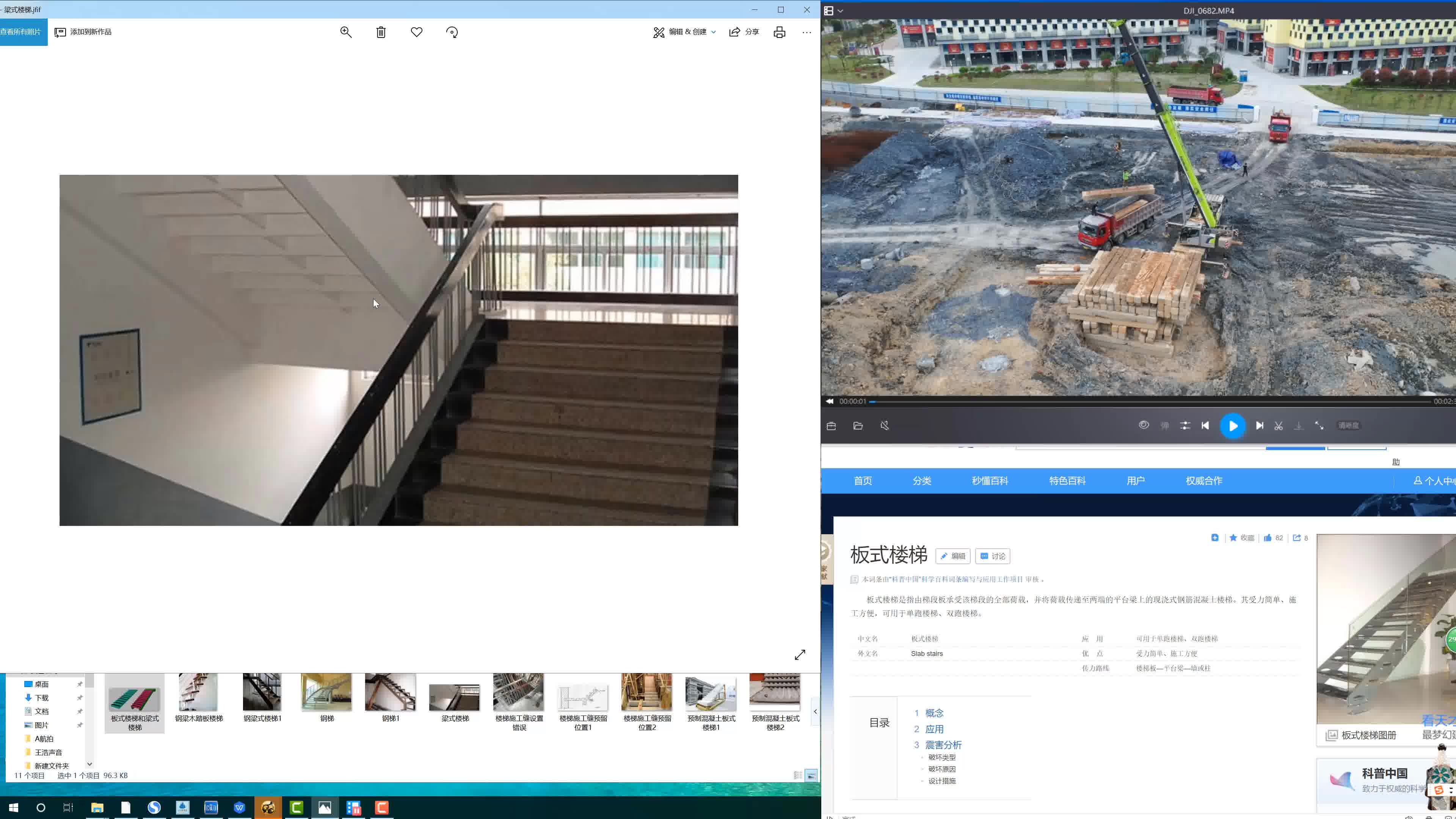Click the scissors clip tool in player
The width and height of the screenshot is (1456, 819).
click(1279, 425)
